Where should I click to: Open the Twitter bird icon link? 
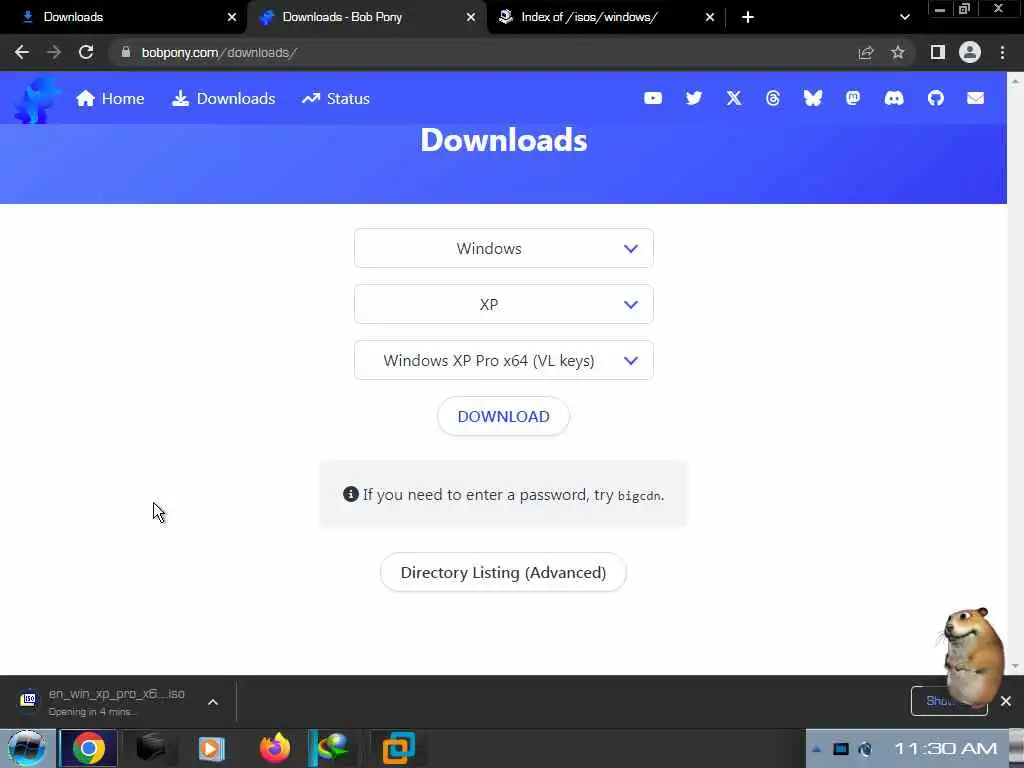pyautogui.click(x=694, y=98)
